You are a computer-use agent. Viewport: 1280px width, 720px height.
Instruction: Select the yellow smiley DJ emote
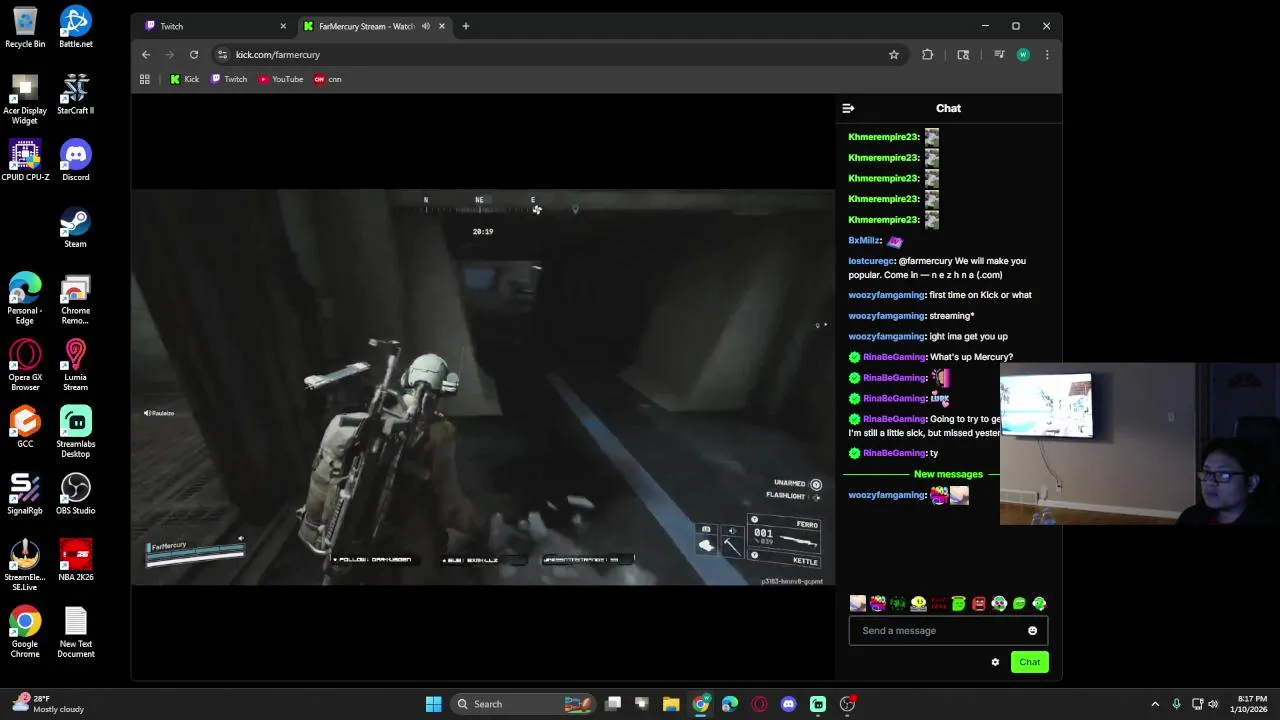(918, 603)
